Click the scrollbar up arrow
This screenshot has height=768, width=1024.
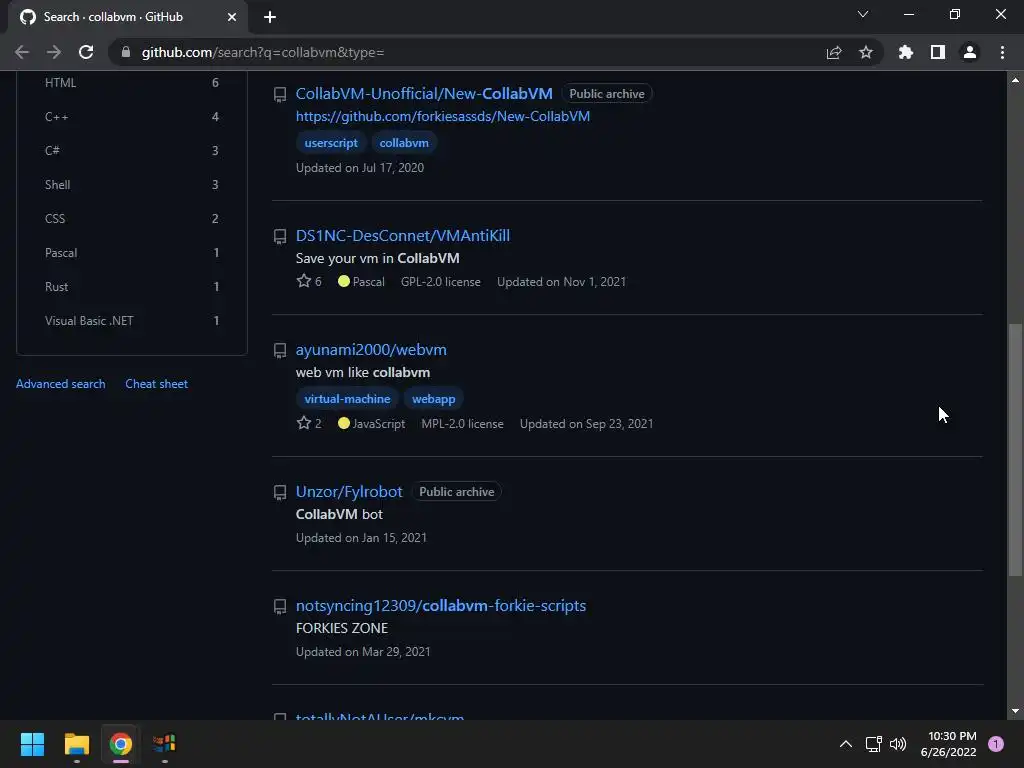tap(1015, 80)
